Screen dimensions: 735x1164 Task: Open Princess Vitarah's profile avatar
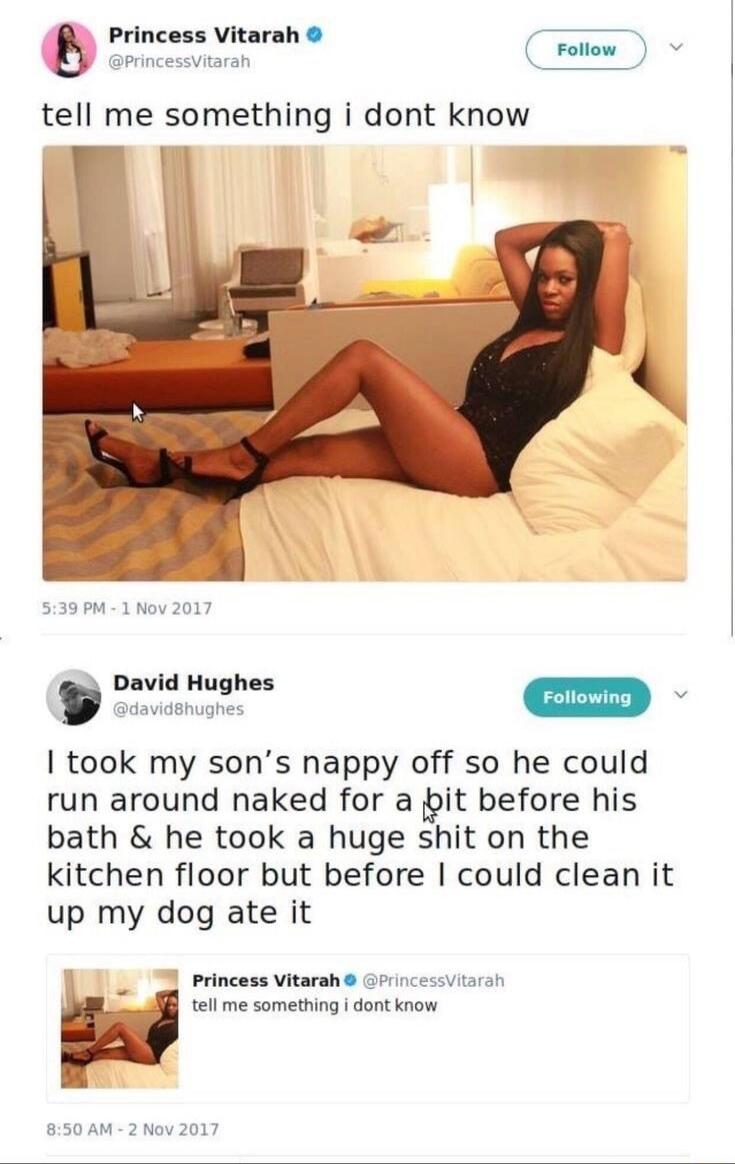(68, 50)
